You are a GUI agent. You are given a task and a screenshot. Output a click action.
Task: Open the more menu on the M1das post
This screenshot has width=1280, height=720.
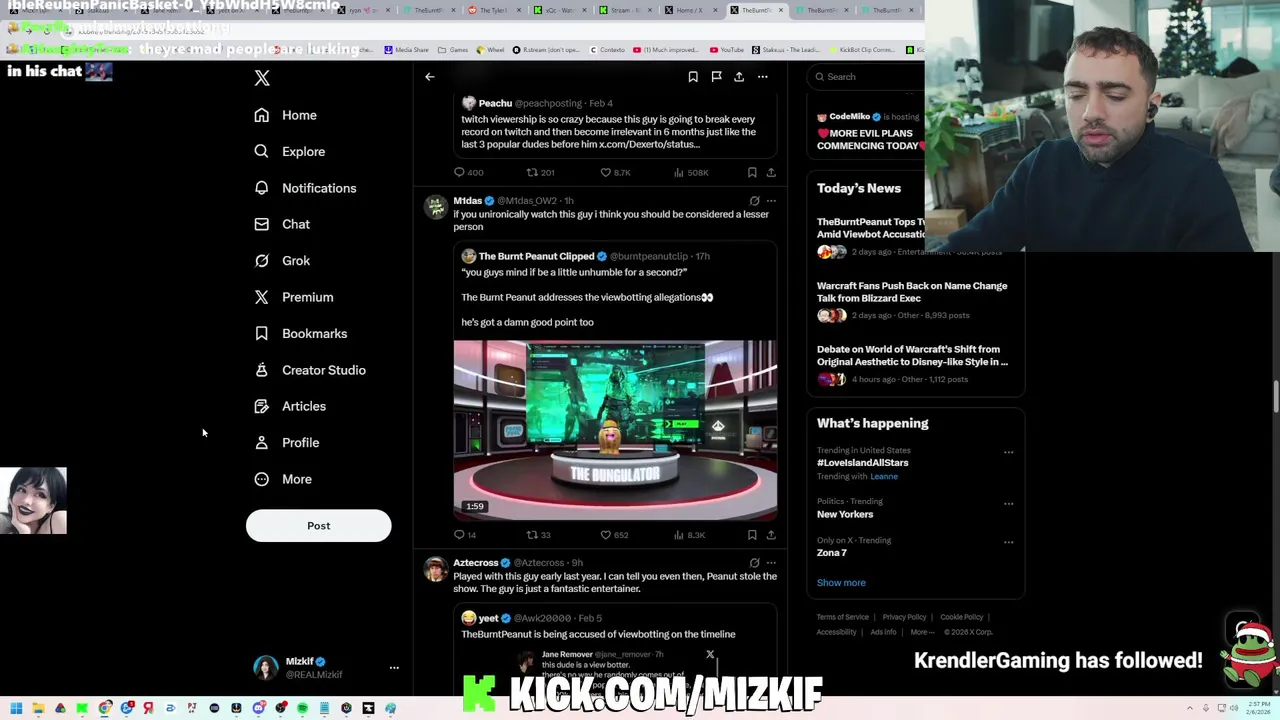point(771,201)
